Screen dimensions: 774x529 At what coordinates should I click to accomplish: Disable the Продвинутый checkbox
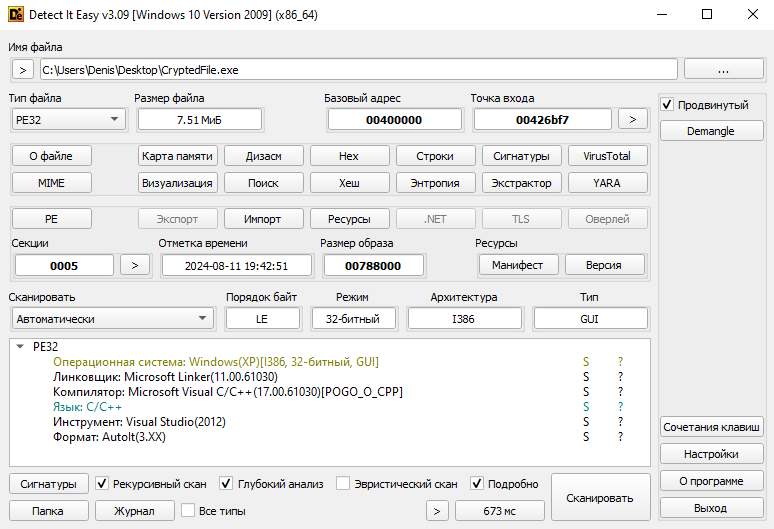667,105
